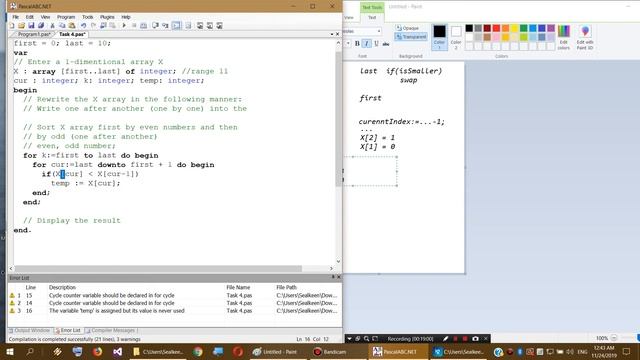
Task: Click the Compile icon after Stop
Action: 144,26
